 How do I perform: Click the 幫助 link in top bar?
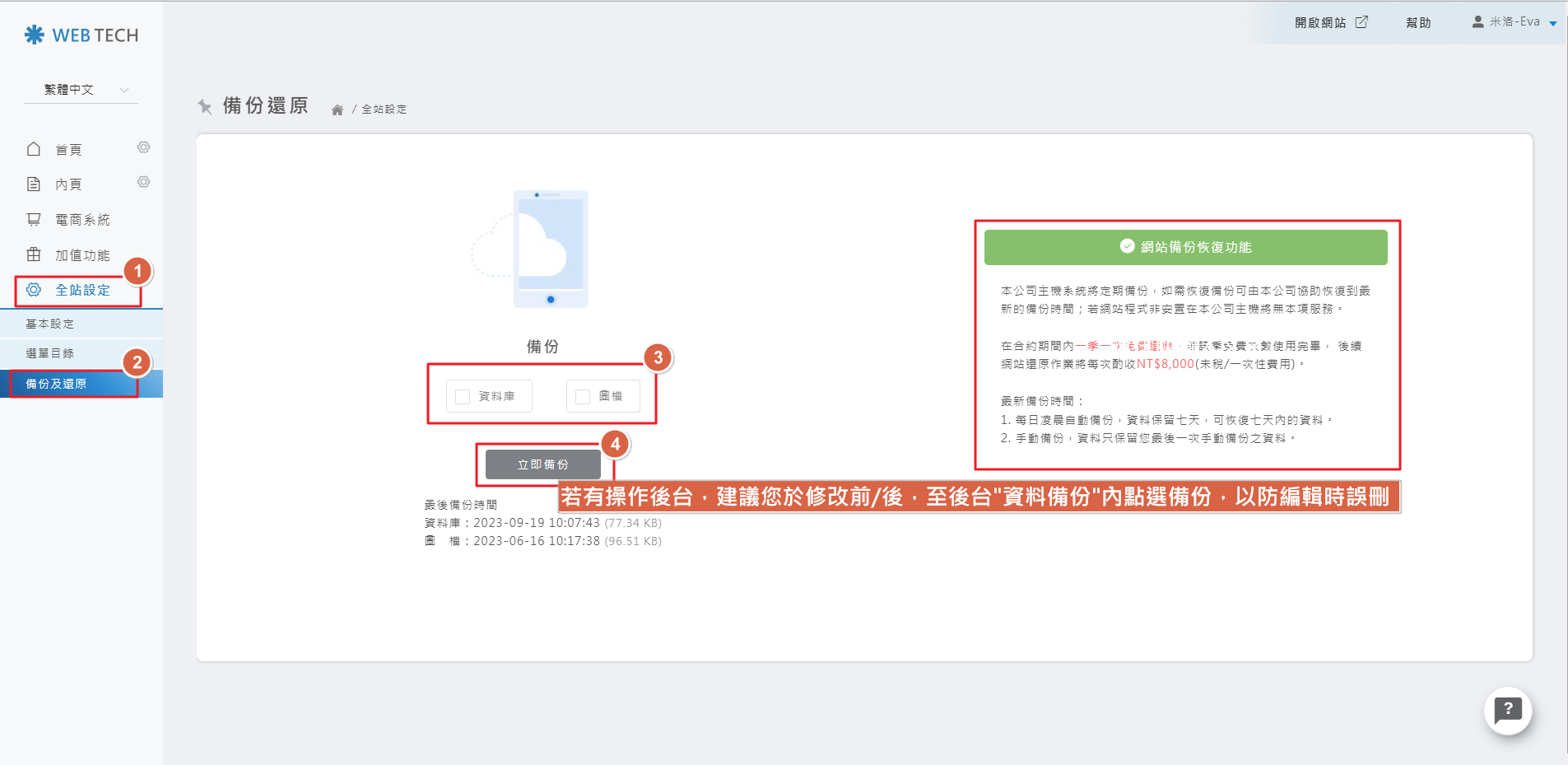(1417, 23)
